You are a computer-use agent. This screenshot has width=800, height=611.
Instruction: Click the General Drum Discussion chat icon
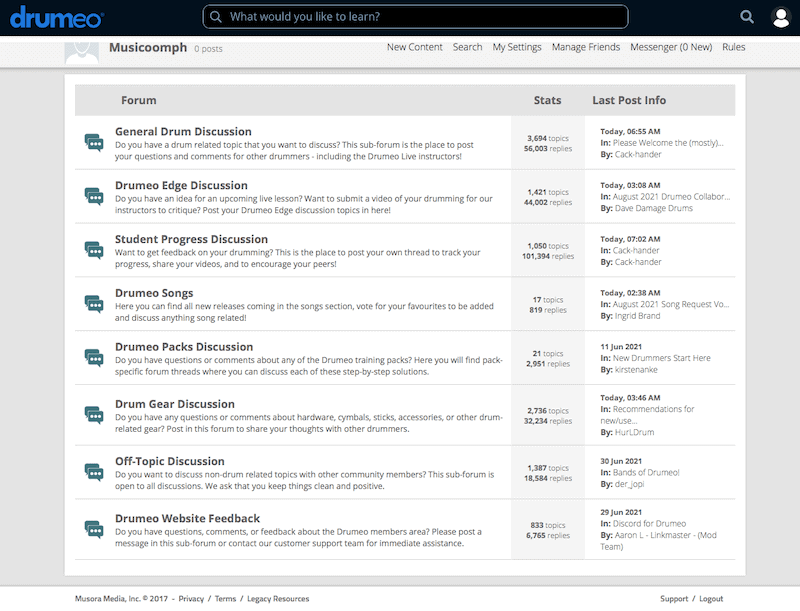point(94,142)
